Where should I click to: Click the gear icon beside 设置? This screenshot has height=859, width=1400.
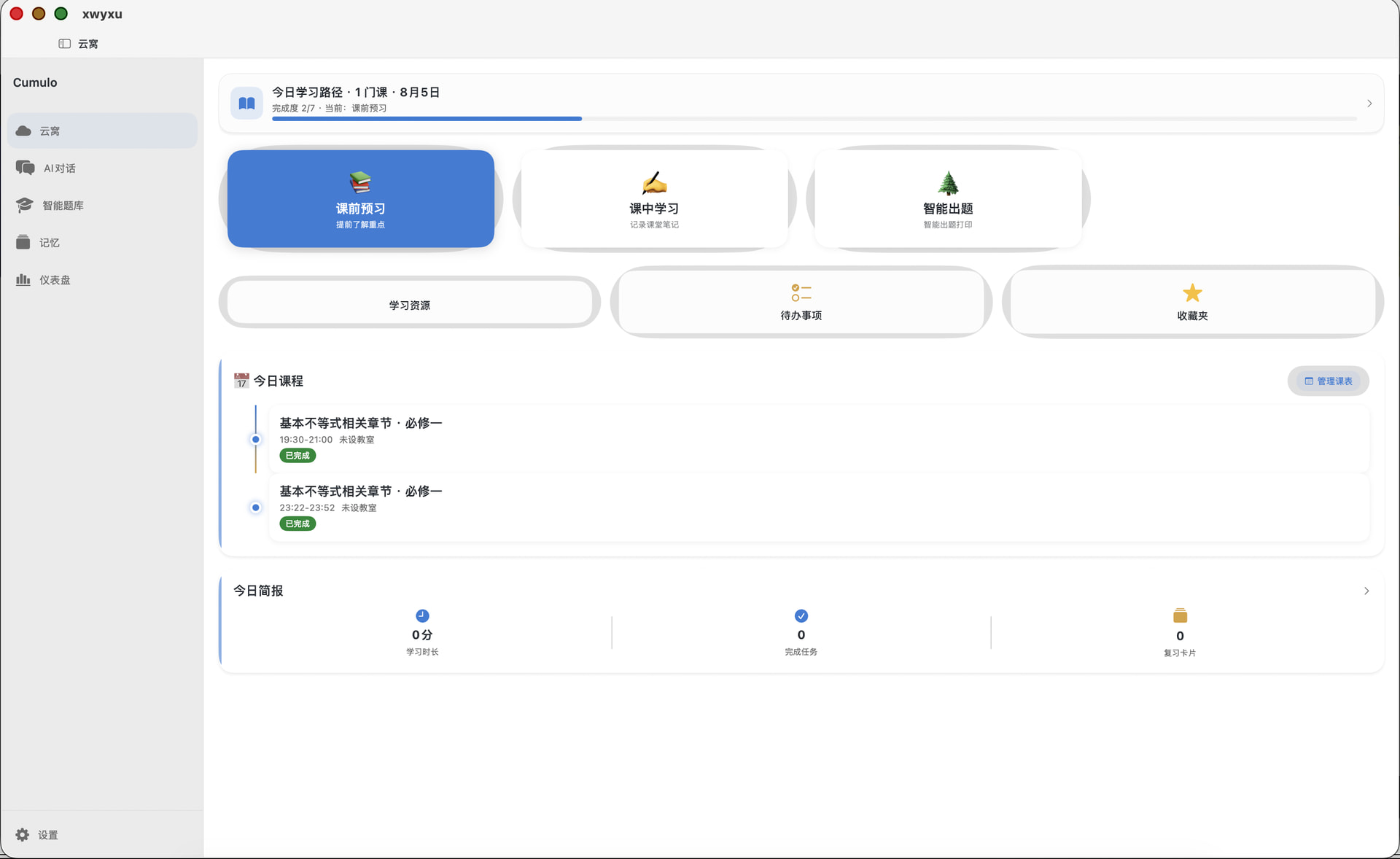coord(23,835)
